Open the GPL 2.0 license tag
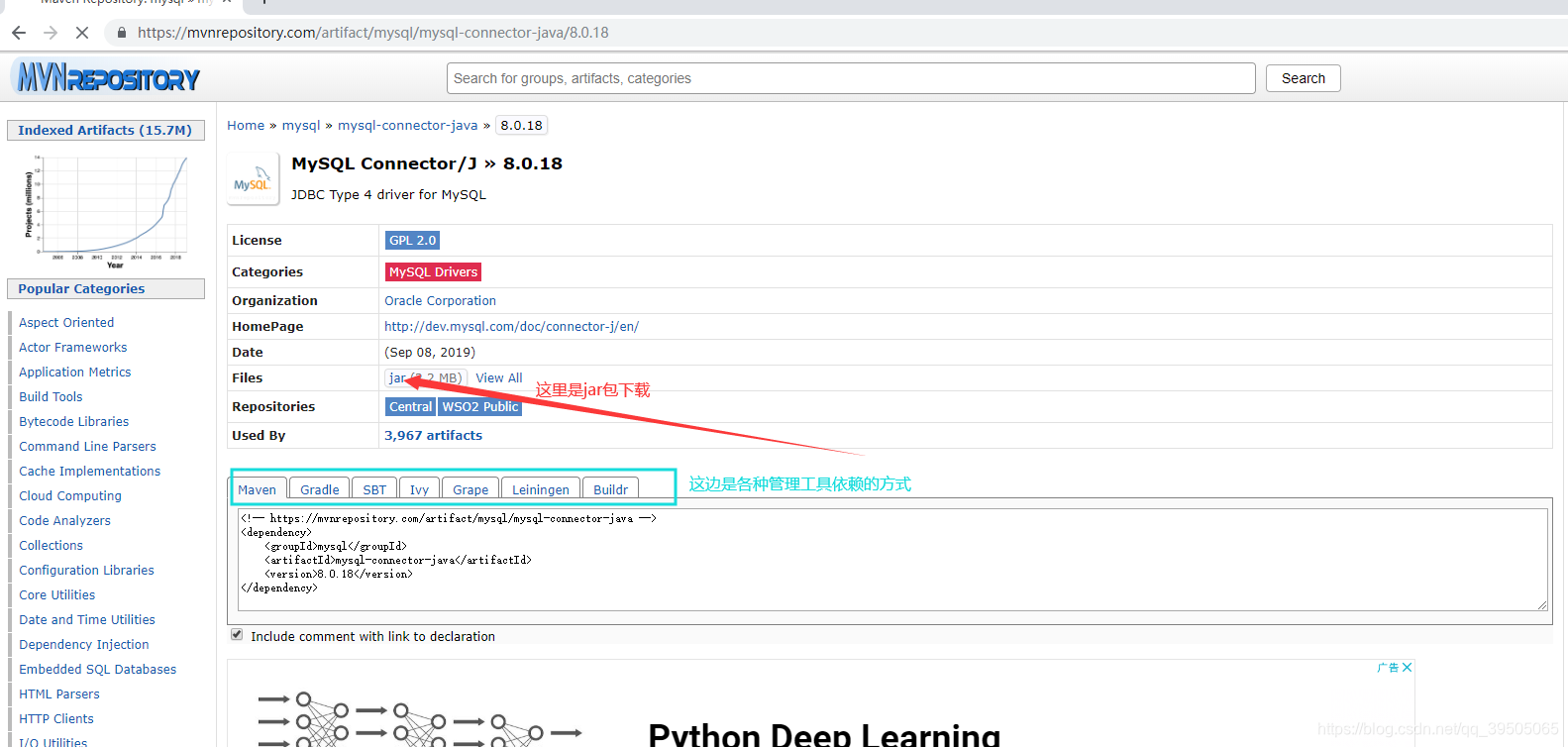 coord(412,241)
